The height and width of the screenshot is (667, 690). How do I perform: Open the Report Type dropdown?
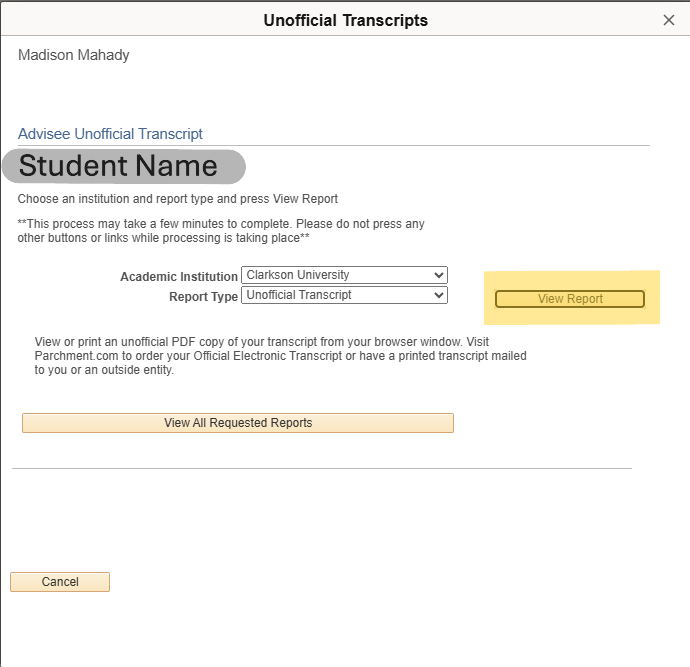point(344,295)
